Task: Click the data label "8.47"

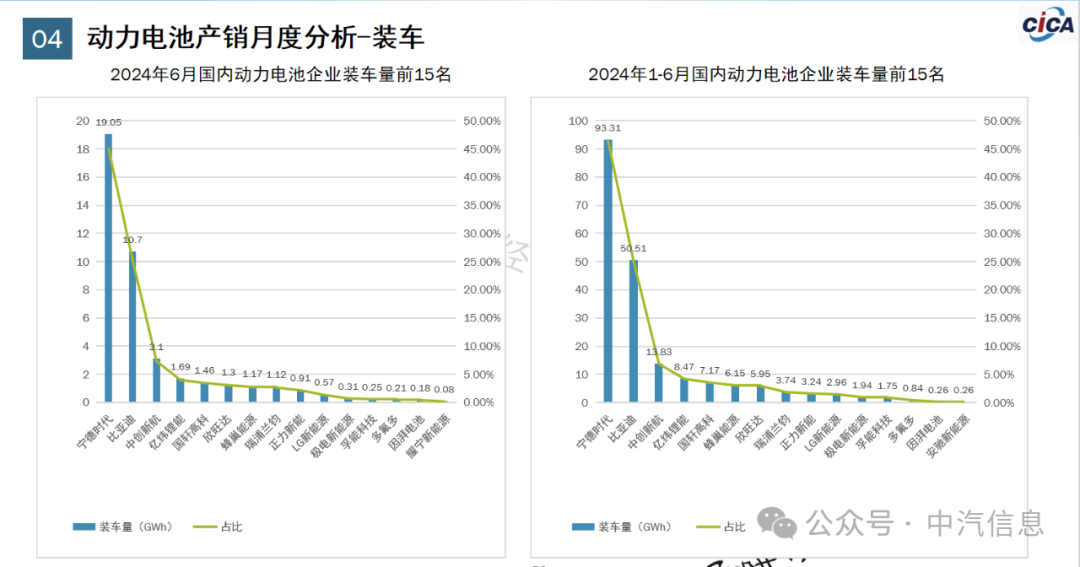Action: (x=684, y=367)
